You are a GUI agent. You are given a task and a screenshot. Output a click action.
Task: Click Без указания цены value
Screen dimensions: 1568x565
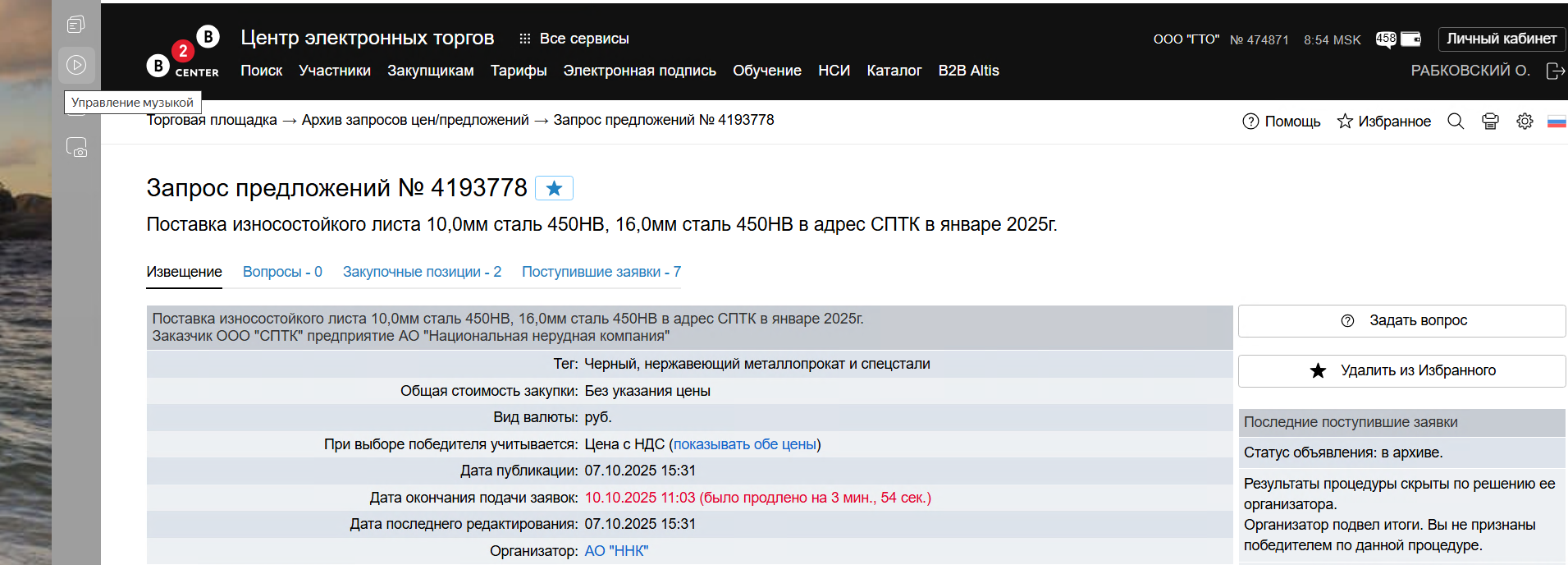pyautogui.click(x=647, y=391)
